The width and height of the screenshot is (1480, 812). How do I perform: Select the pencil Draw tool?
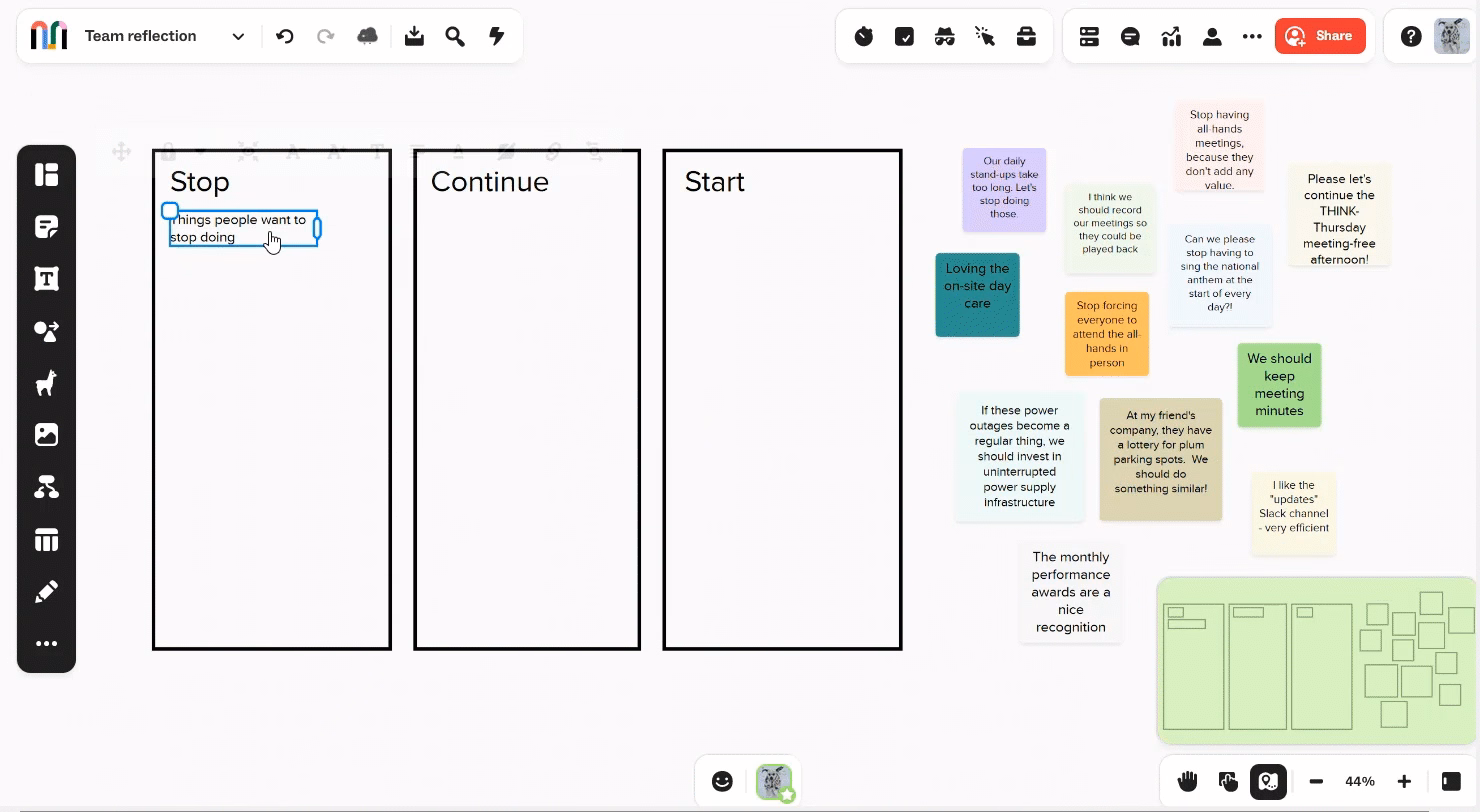(46, 592)
